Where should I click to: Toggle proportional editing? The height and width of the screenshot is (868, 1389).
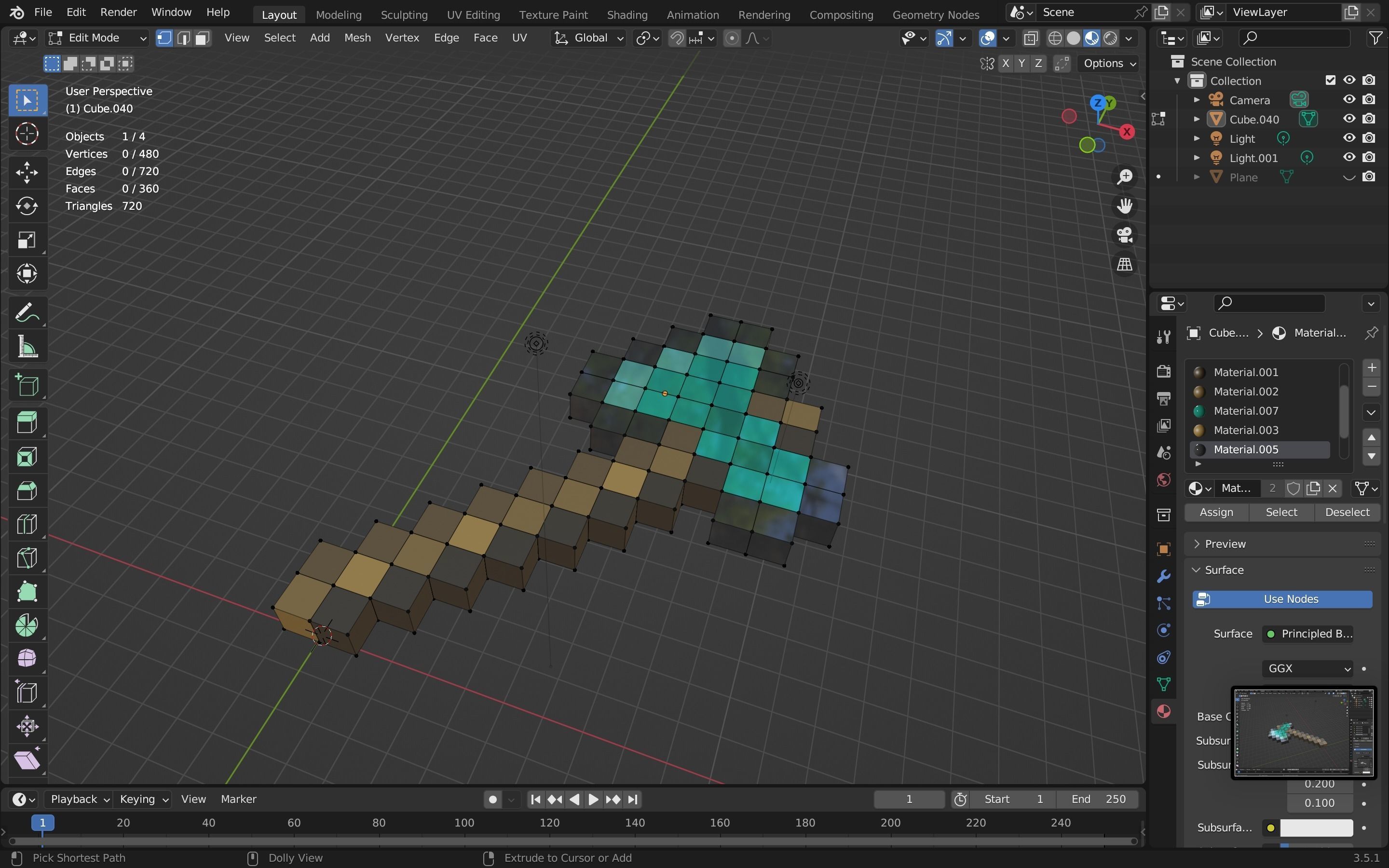(x=732, y=38)
